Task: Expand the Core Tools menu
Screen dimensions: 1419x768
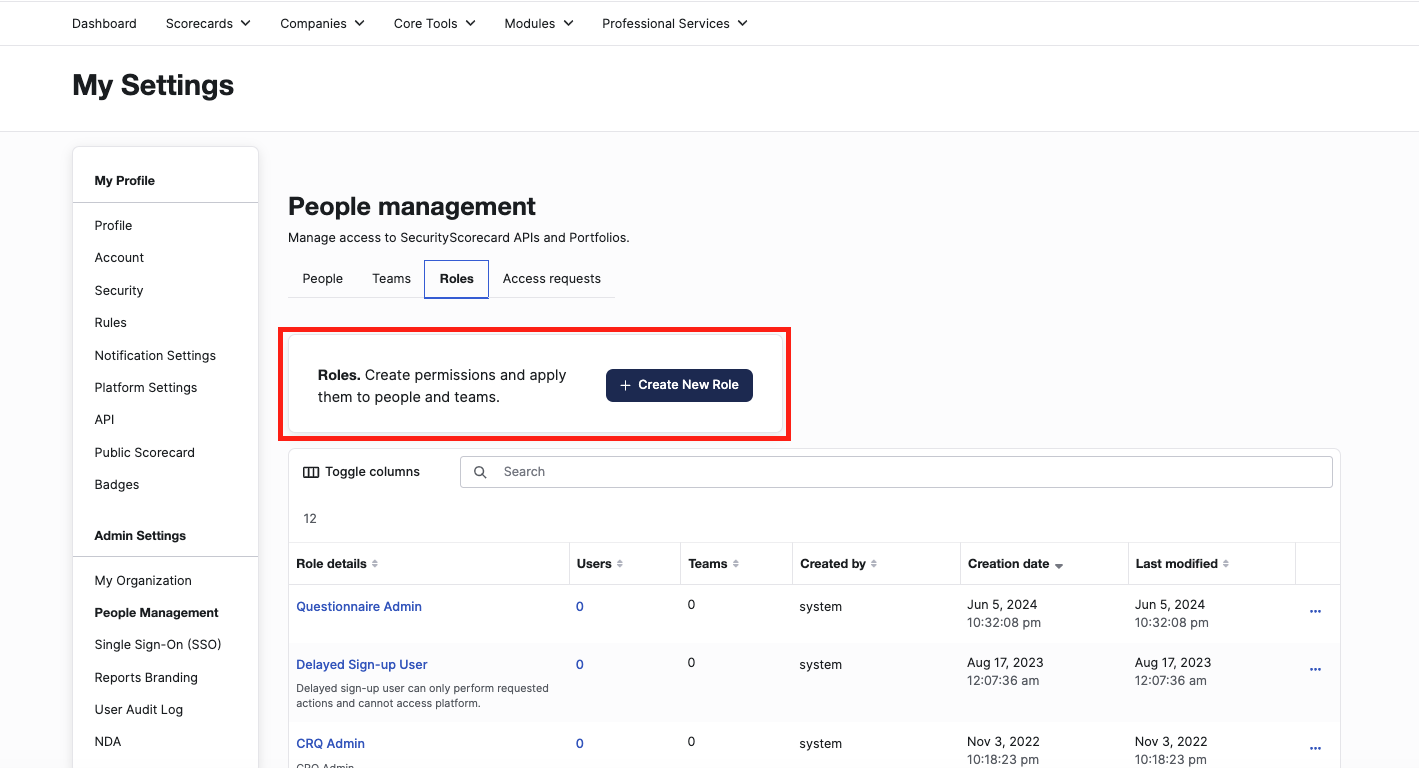Action: click(435, 23)
